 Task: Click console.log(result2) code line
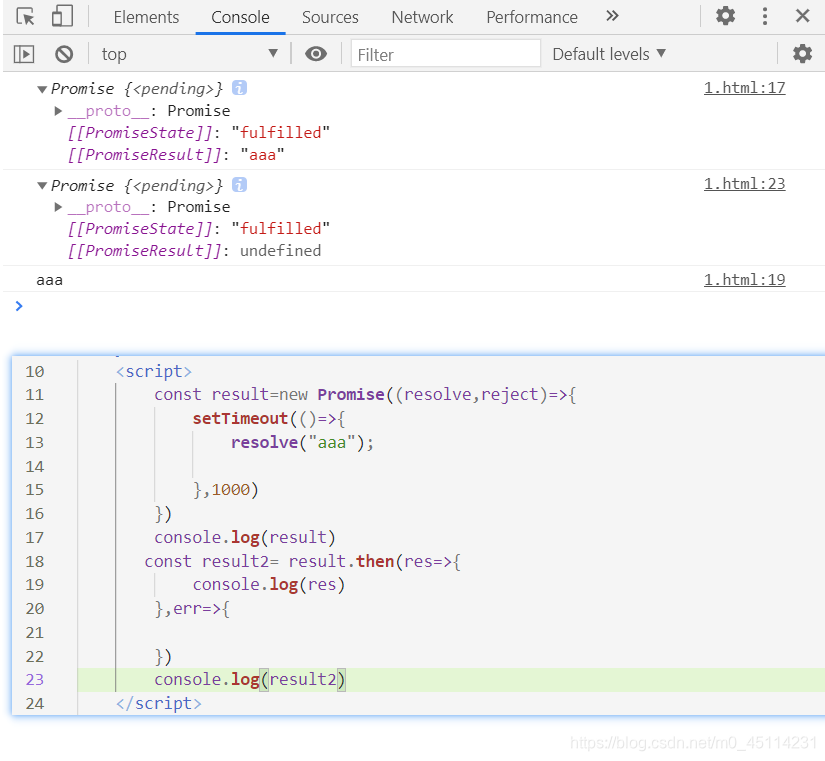click(x=249, y=679)
